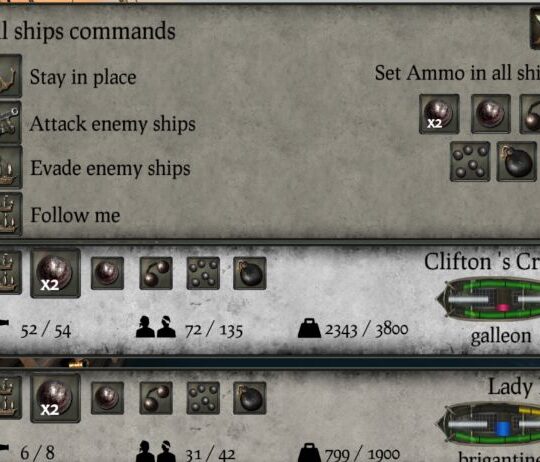Choose round shot ammo for the galleon
Screen dimensions: 540x462
[x=107, y=273]
